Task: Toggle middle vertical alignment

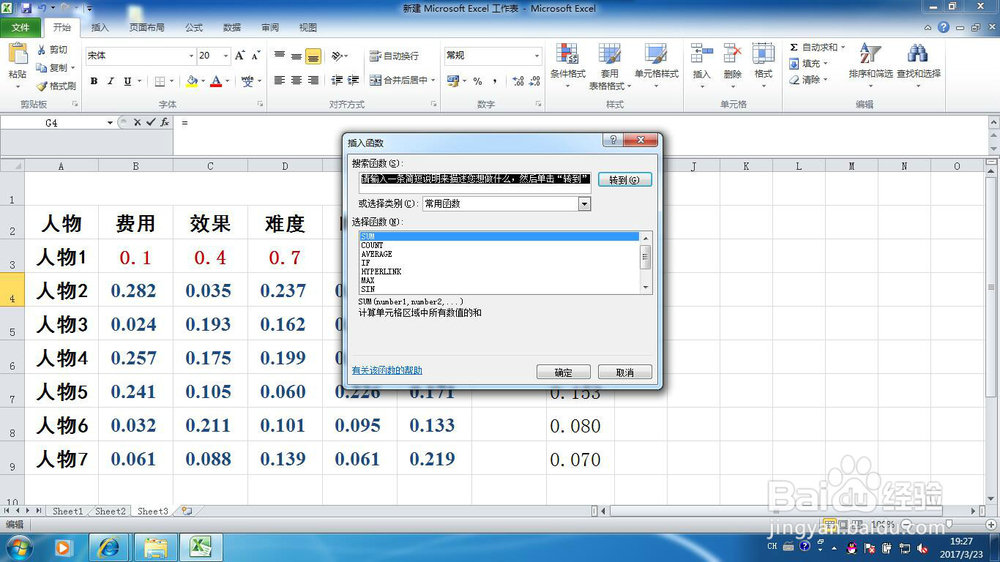Action: (x=296, y=55)
